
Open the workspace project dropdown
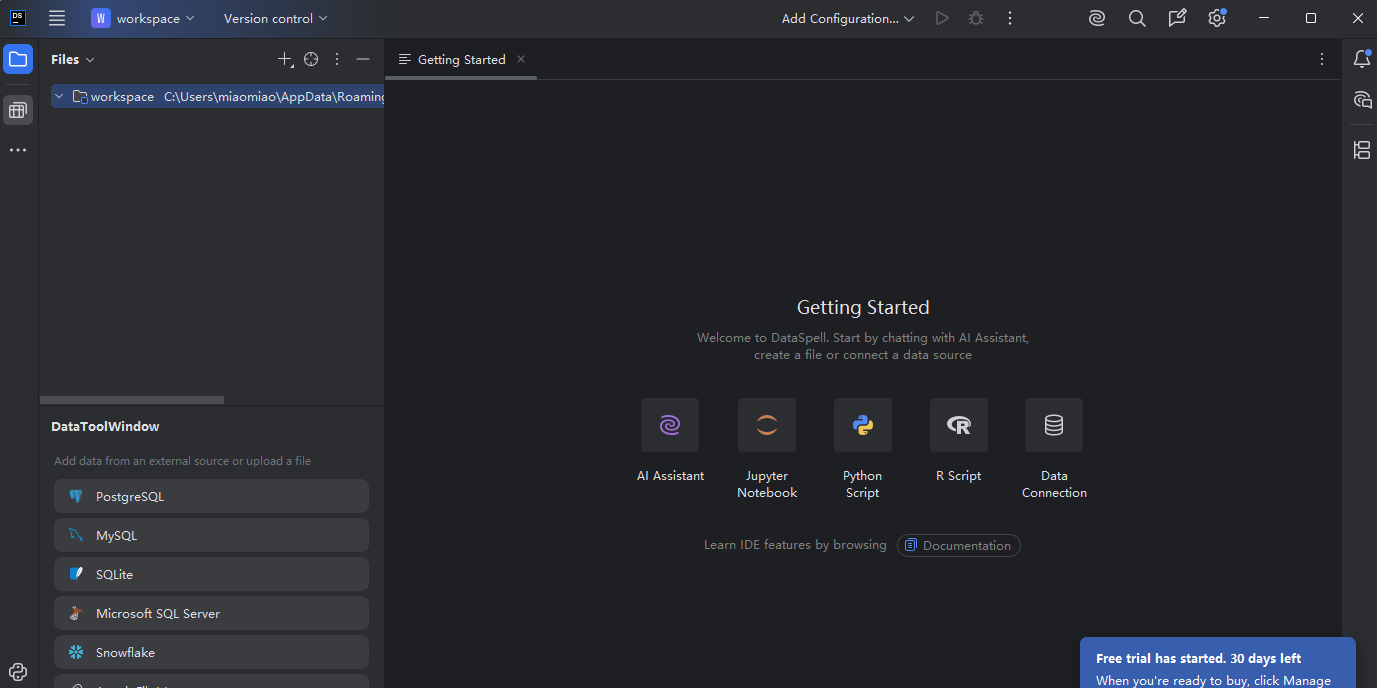tap(144, 18)
